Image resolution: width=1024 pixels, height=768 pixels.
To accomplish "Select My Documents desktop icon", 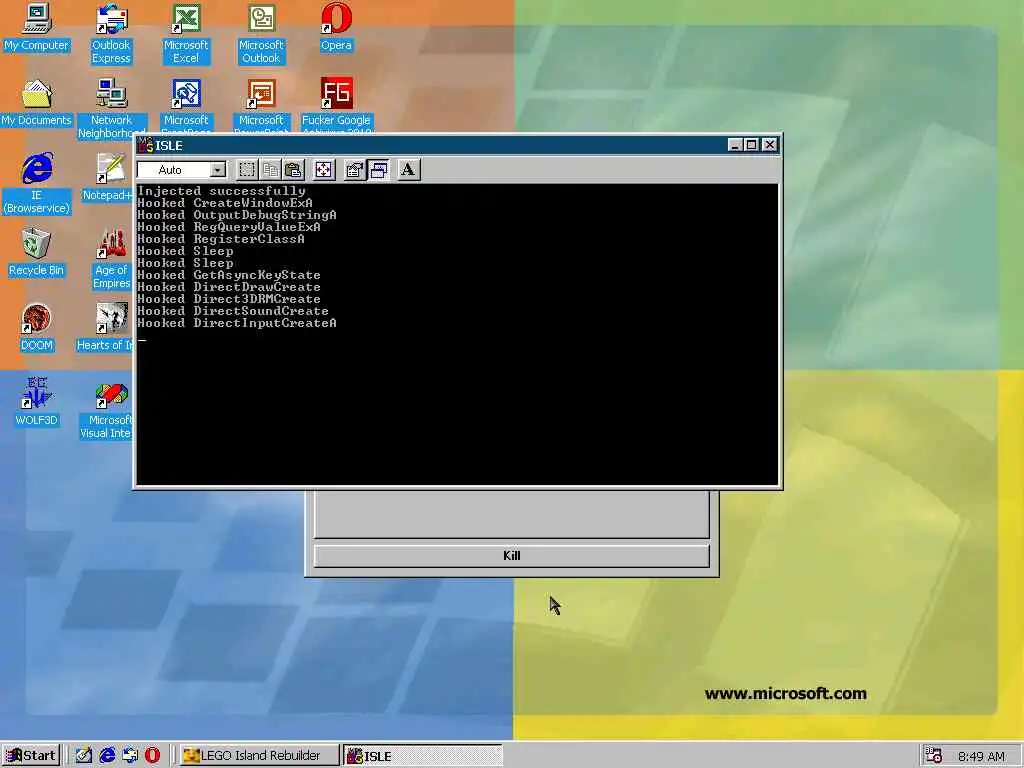I will [36, 103].
